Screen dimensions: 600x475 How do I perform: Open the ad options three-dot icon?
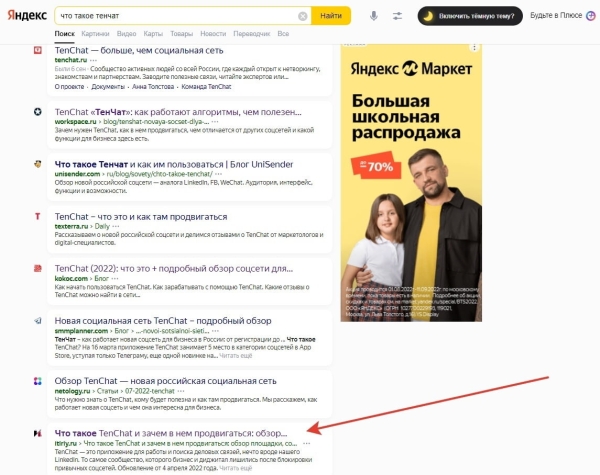point(474,48)
